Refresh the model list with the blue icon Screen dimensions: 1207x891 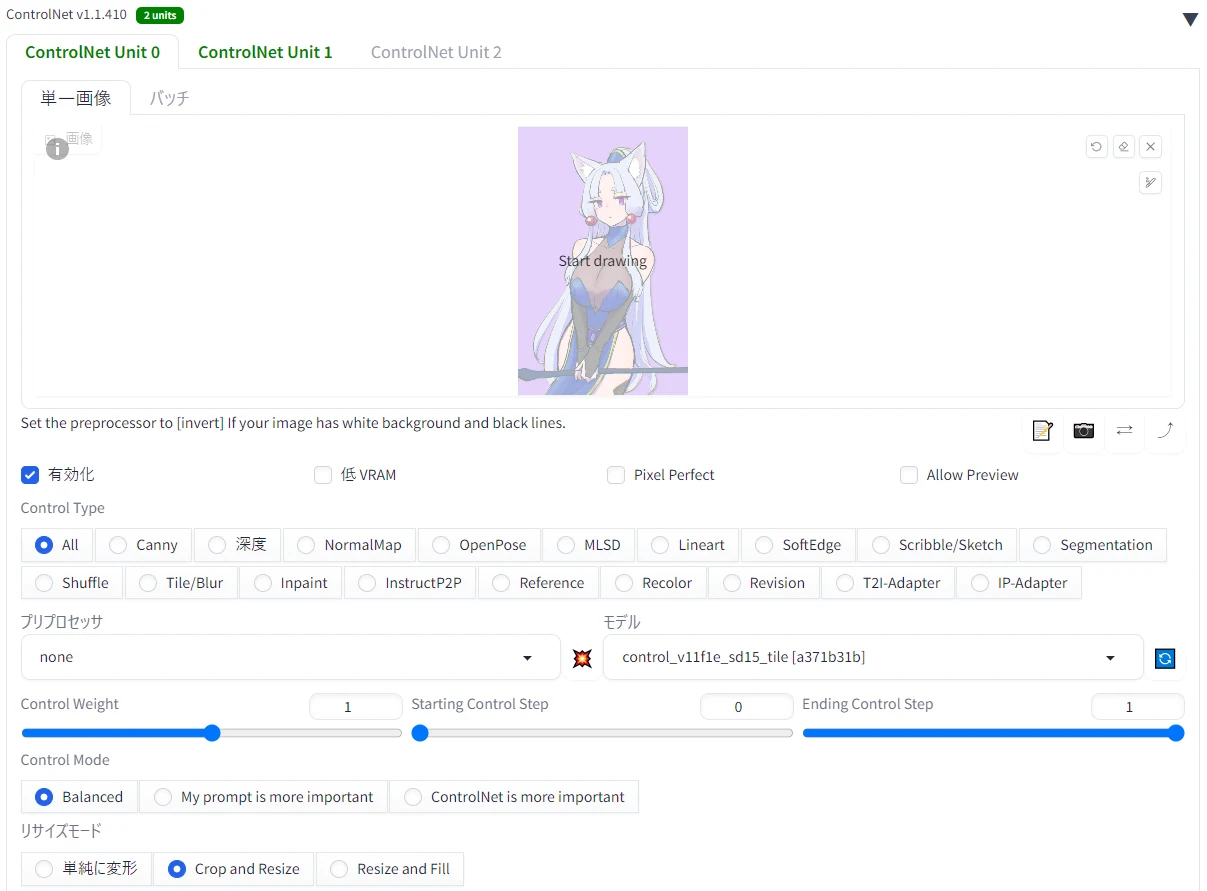pyautogui.click(x=1165, y=658)
